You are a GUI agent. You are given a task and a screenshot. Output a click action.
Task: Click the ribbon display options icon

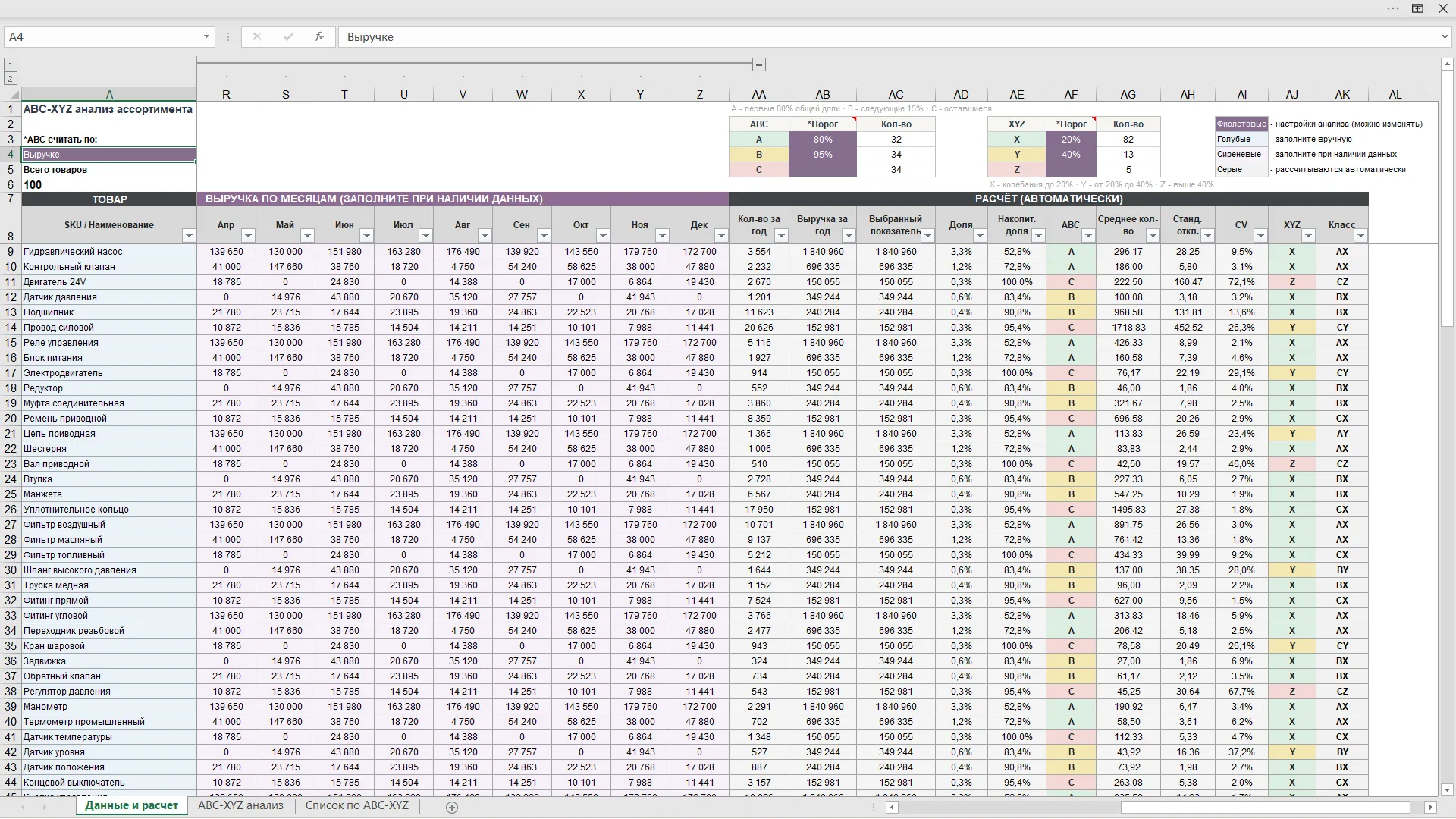pyautogui.click(x=1417, y=8)
